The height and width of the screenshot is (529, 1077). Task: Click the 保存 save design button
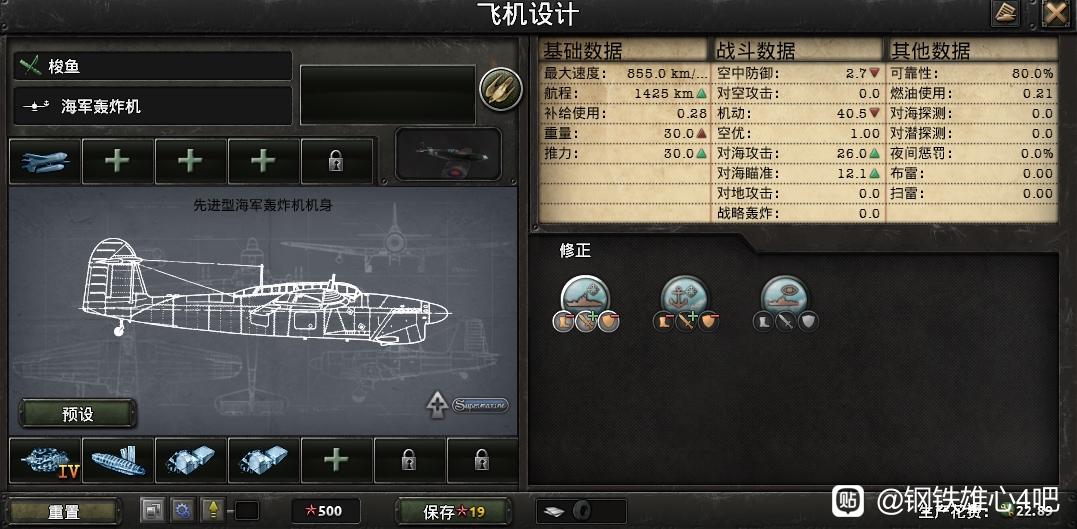[453, 512]
